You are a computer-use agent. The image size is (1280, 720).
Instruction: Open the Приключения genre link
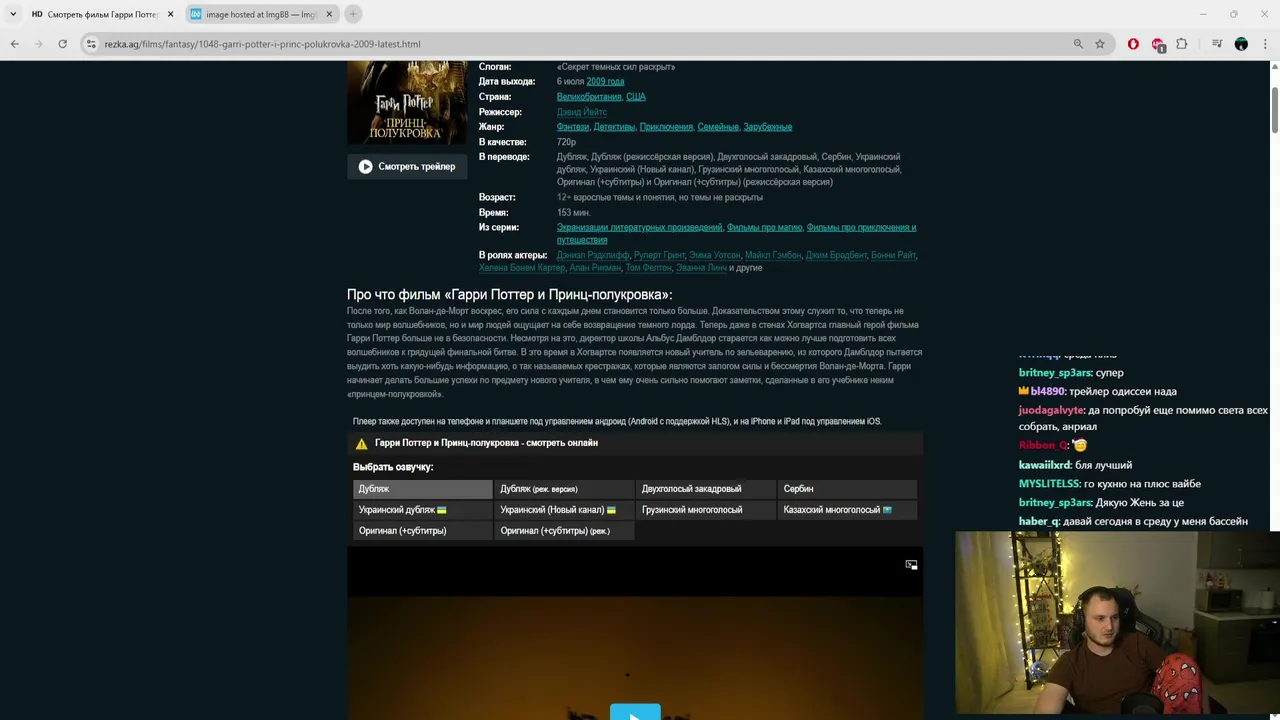[x=666, y=127]
